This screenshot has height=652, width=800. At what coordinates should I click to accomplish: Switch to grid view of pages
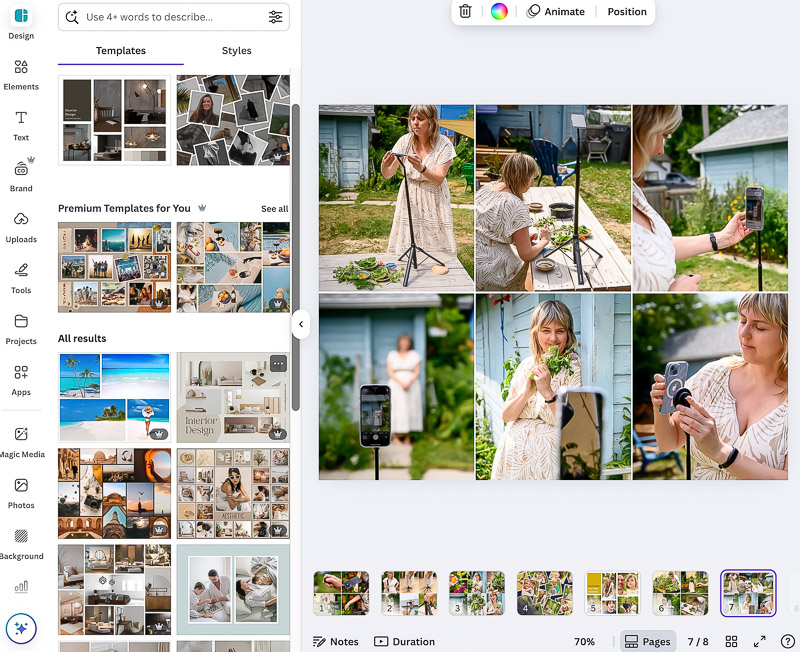point(731,641)
